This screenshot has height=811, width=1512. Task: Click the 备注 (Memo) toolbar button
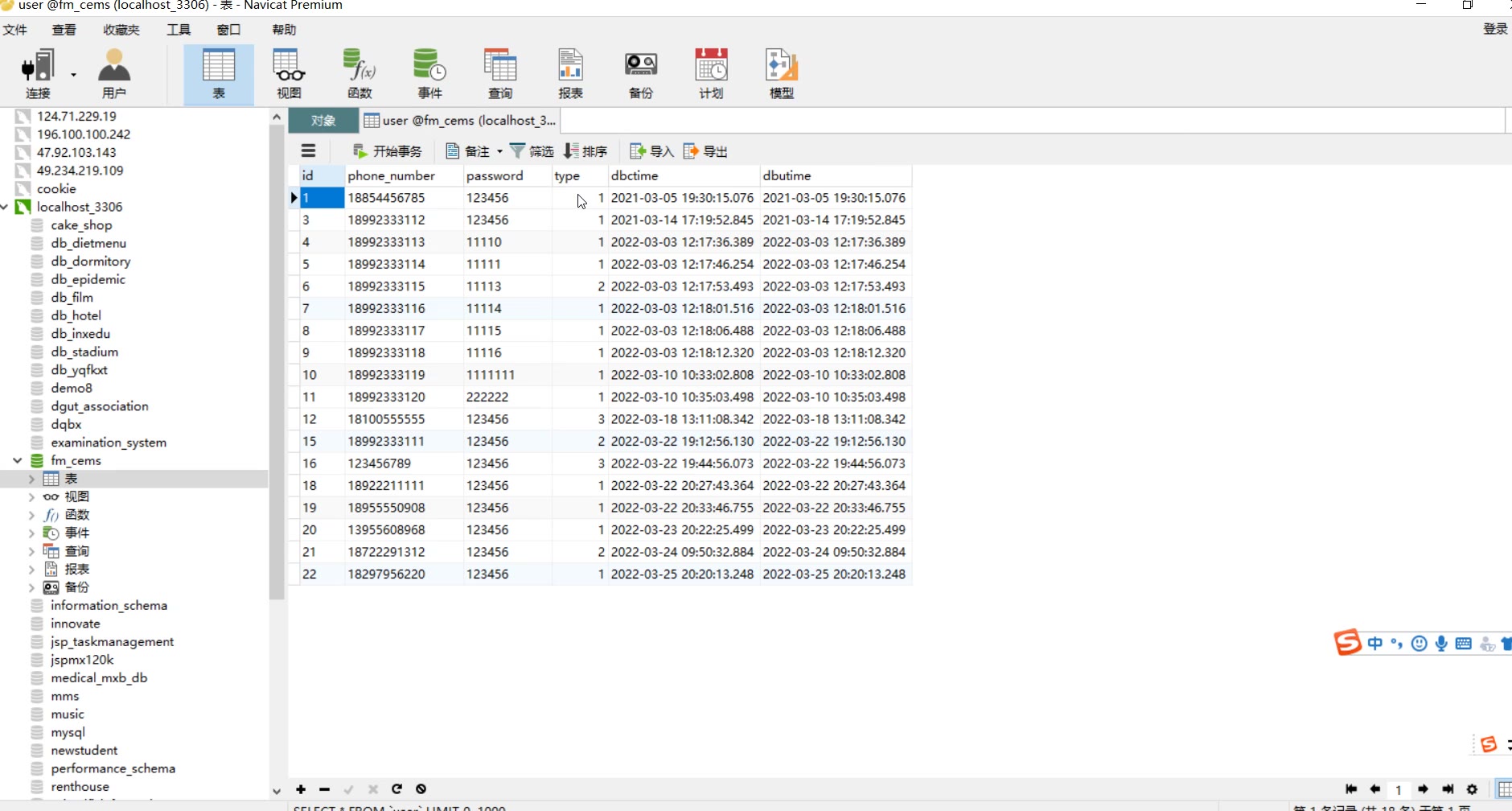coord(468,151)
